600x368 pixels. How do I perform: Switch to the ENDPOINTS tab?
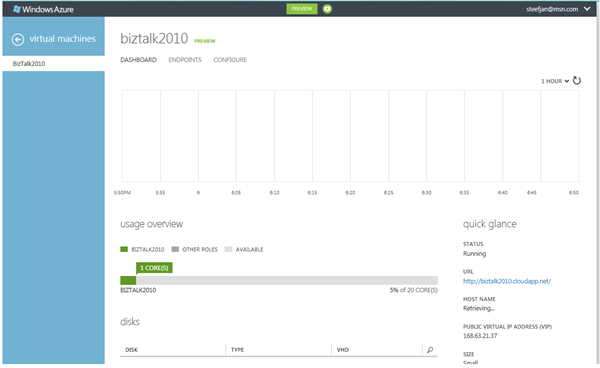(x=185, y=60)
